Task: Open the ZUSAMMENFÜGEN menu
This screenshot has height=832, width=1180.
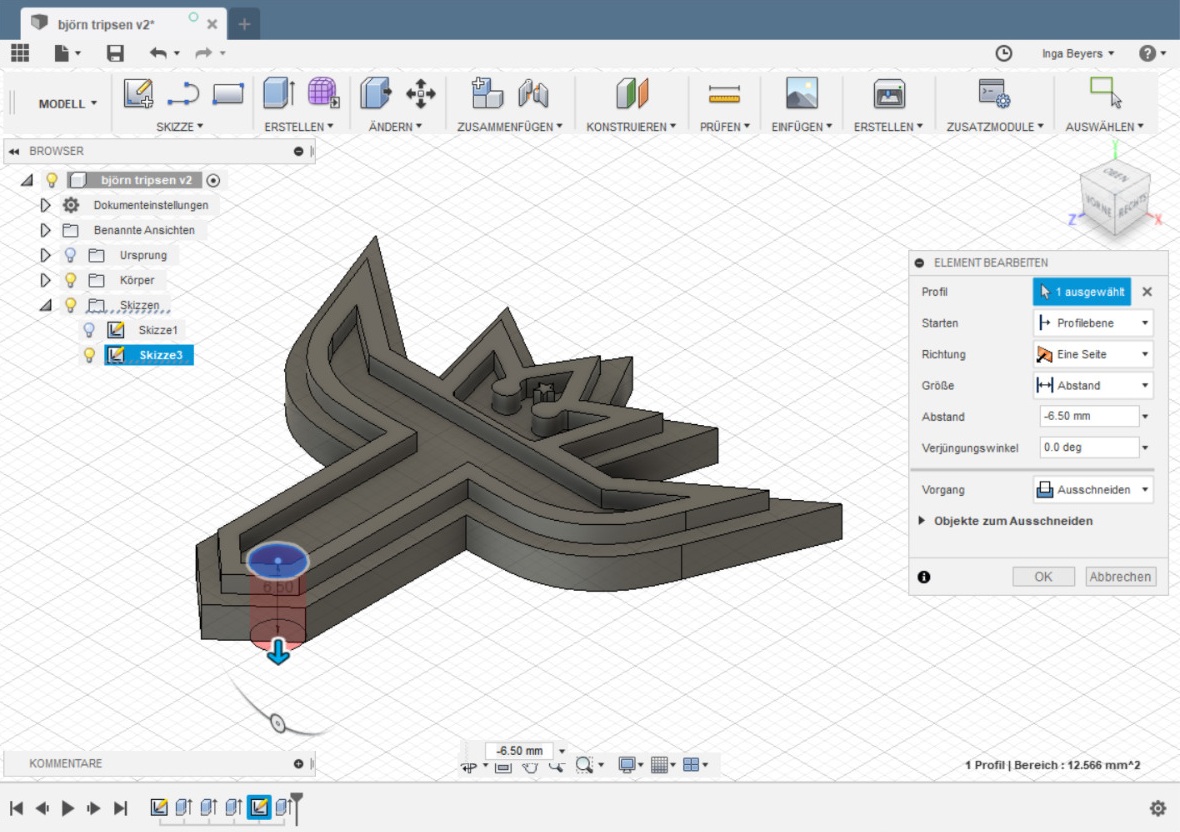Action: coord(509,127)
